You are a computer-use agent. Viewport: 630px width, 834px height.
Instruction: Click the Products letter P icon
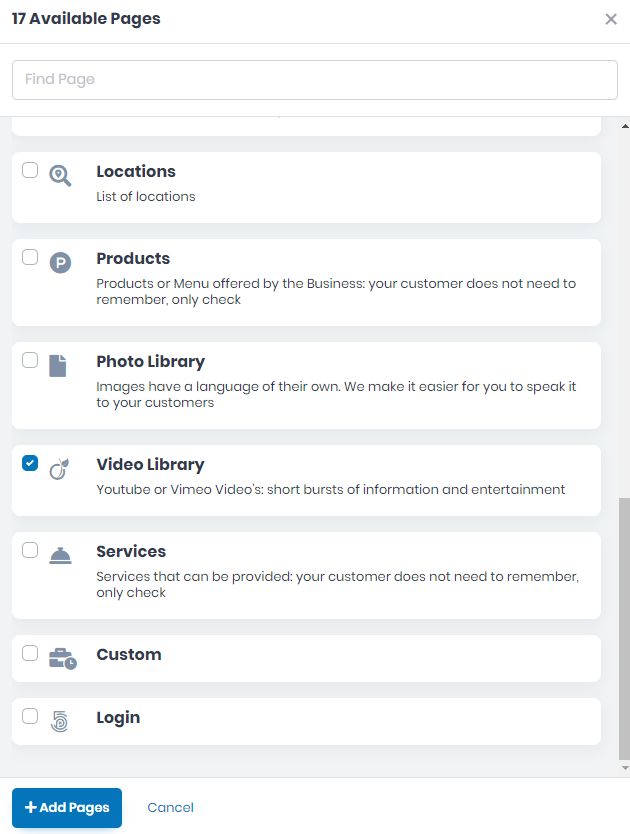[x=59, y=261]
